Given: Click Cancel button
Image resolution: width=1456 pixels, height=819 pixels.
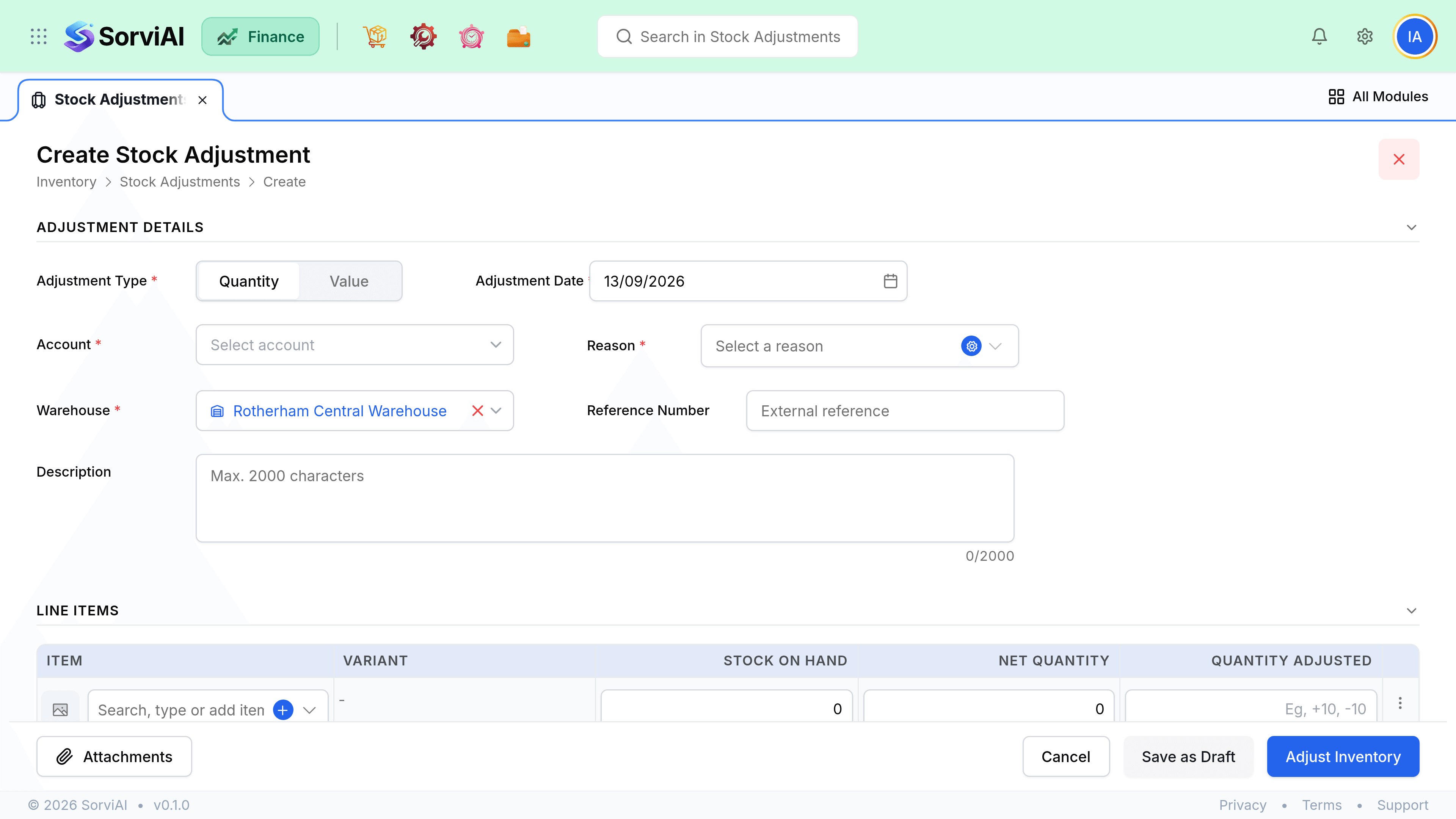Looking at the screenshot, I should pos(1065,756).
